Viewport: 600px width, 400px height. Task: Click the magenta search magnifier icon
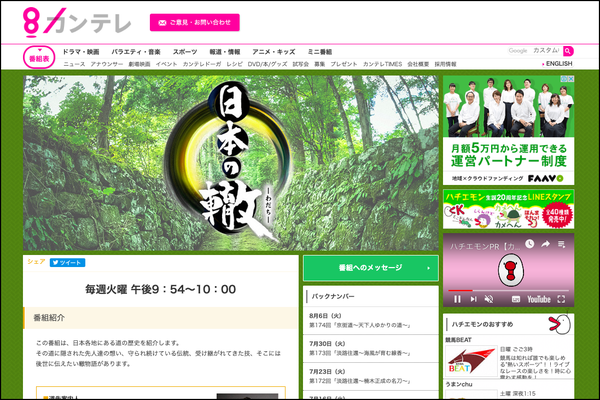point(568,50)
